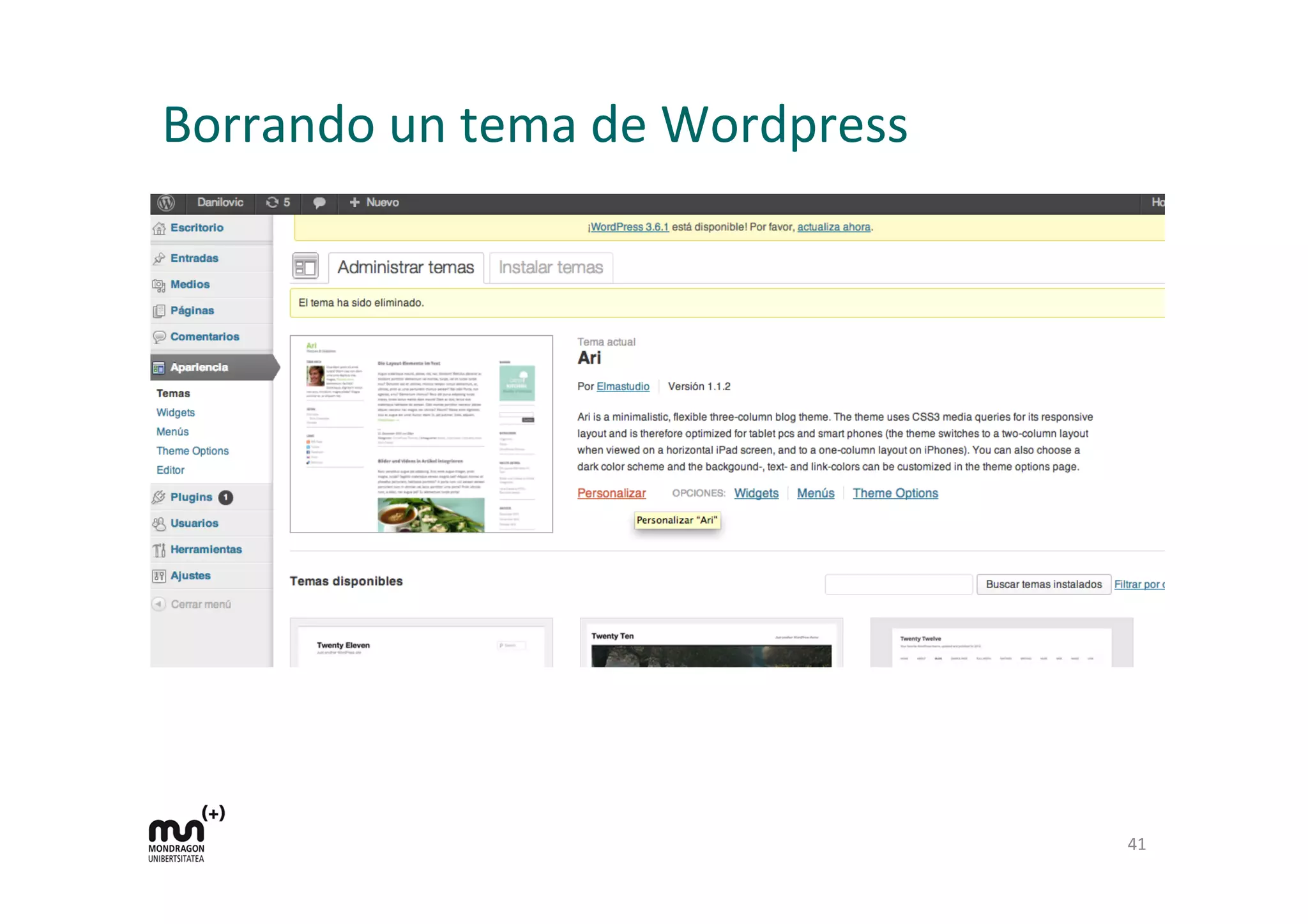Open the Elmastudio author link
Image resolution: width=1308 pixels, height=924 pixels.
click(x=623, y=387)
